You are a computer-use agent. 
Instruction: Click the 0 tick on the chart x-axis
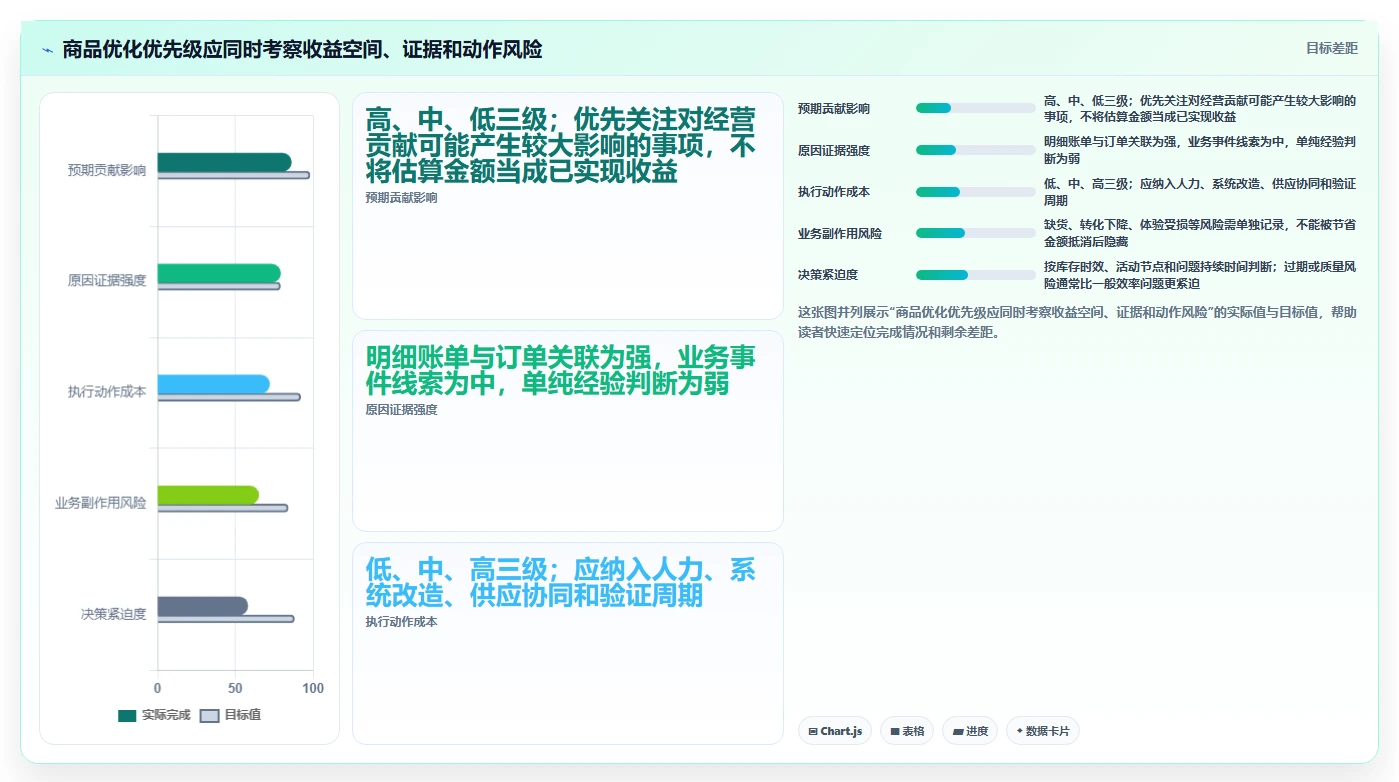click(x=157, y=688)
